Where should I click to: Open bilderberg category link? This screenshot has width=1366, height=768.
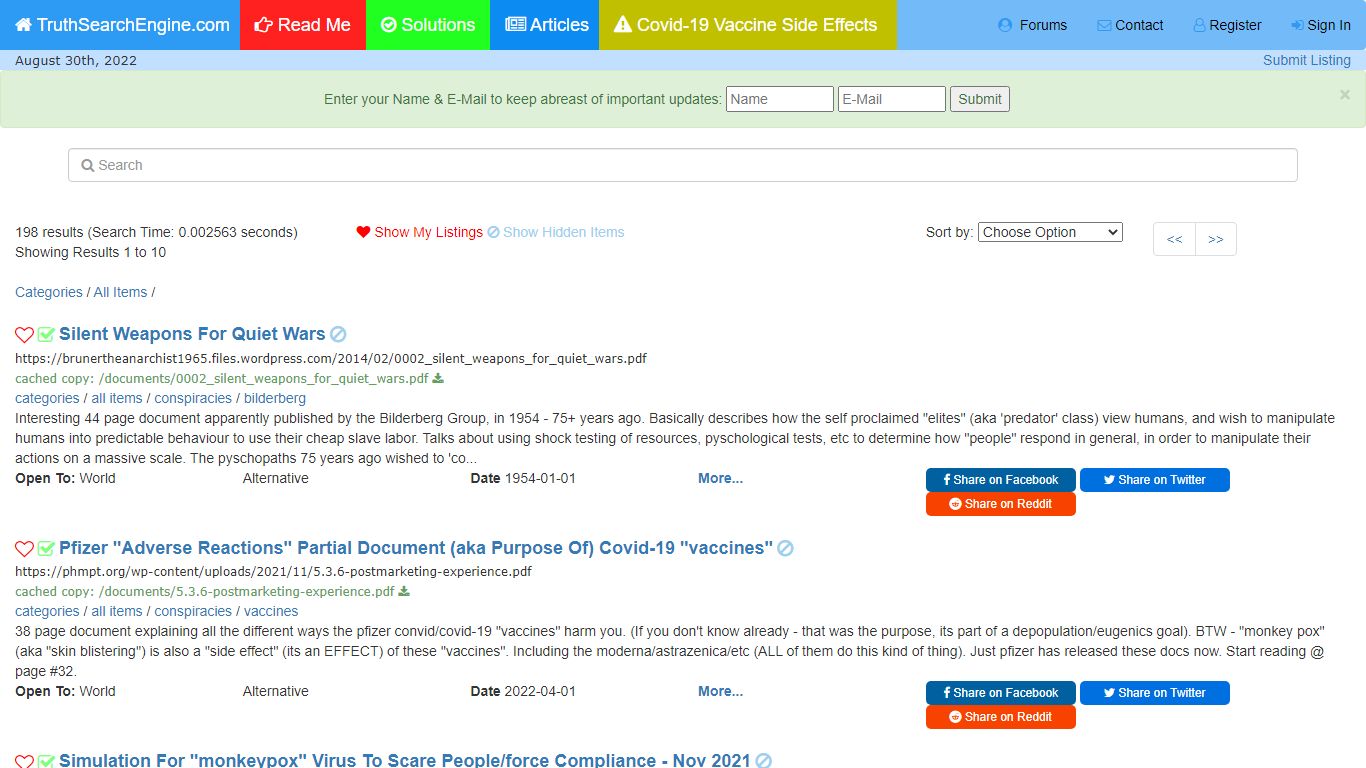pyautogui.click(x=275, y=398)
